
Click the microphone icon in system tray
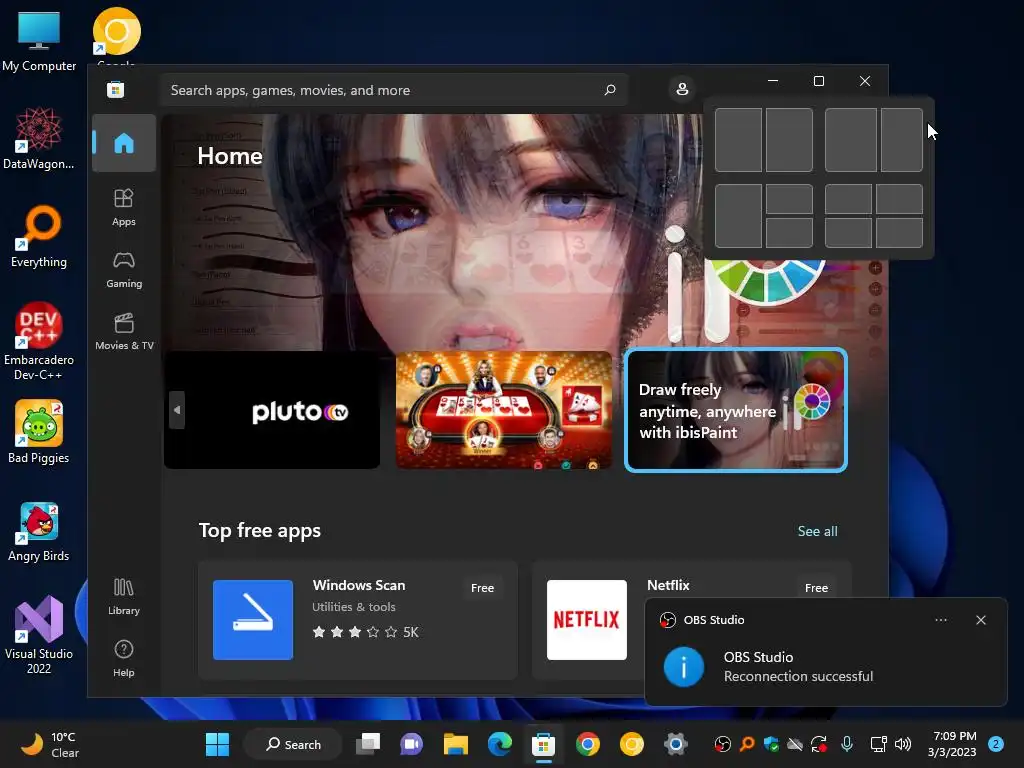pos(846,744)
